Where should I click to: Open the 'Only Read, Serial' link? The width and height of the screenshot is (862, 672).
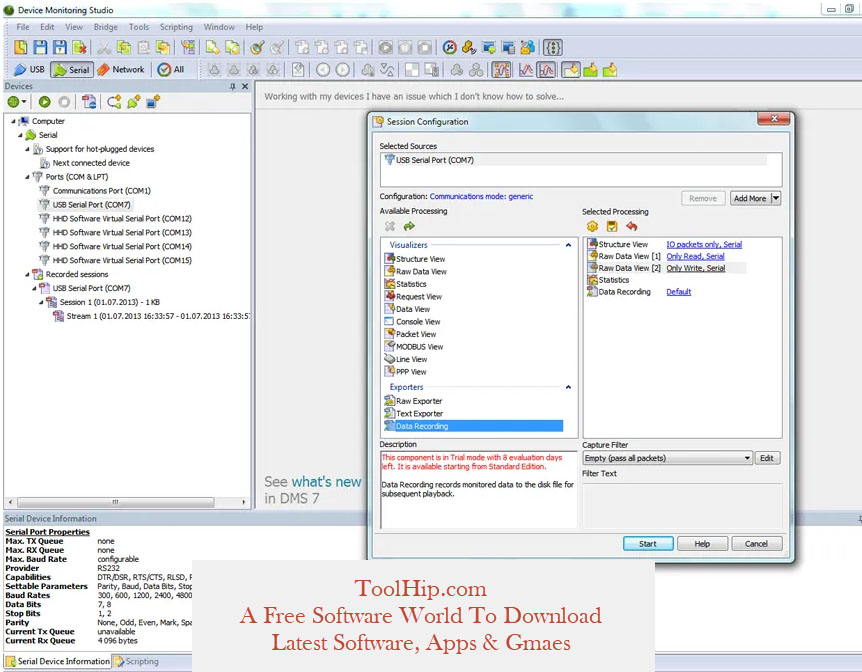[x=695, y=256]
